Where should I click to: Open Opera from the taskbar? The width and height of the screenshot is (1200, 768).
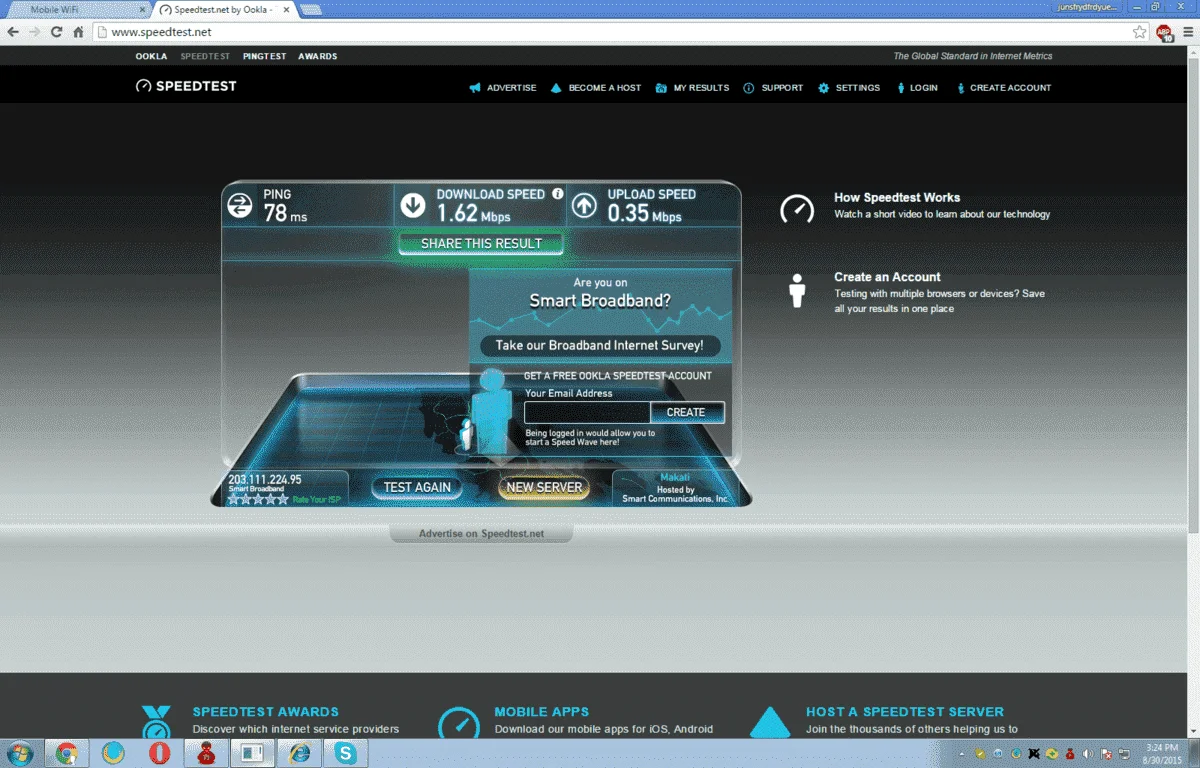point(160,753)
